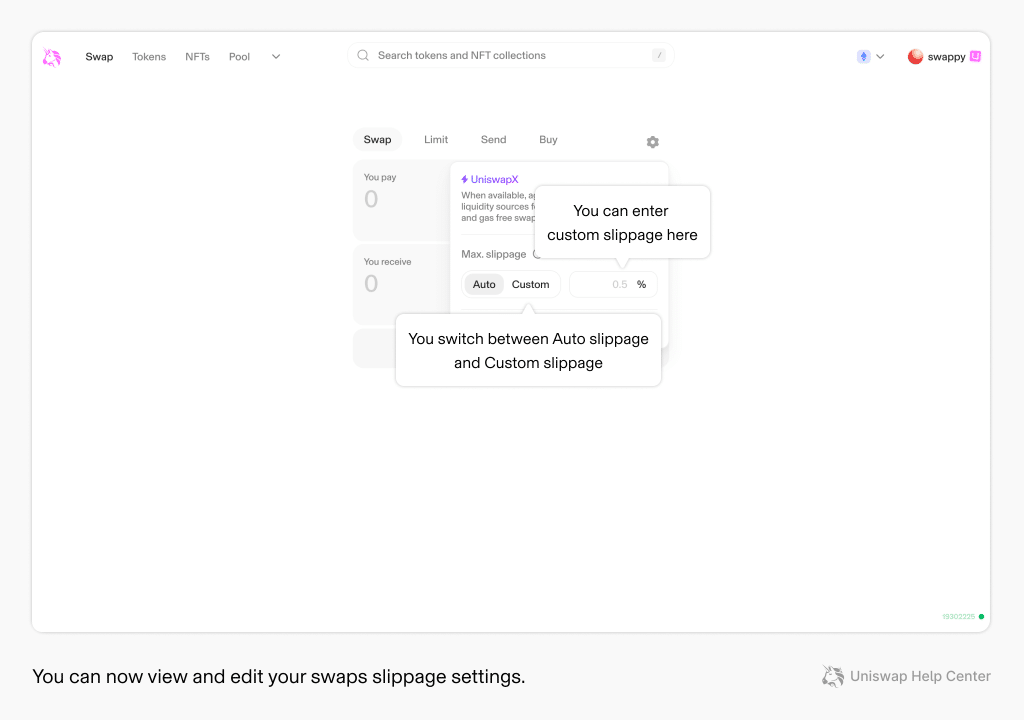Open Tokens in the top navigation

[149, 57]
